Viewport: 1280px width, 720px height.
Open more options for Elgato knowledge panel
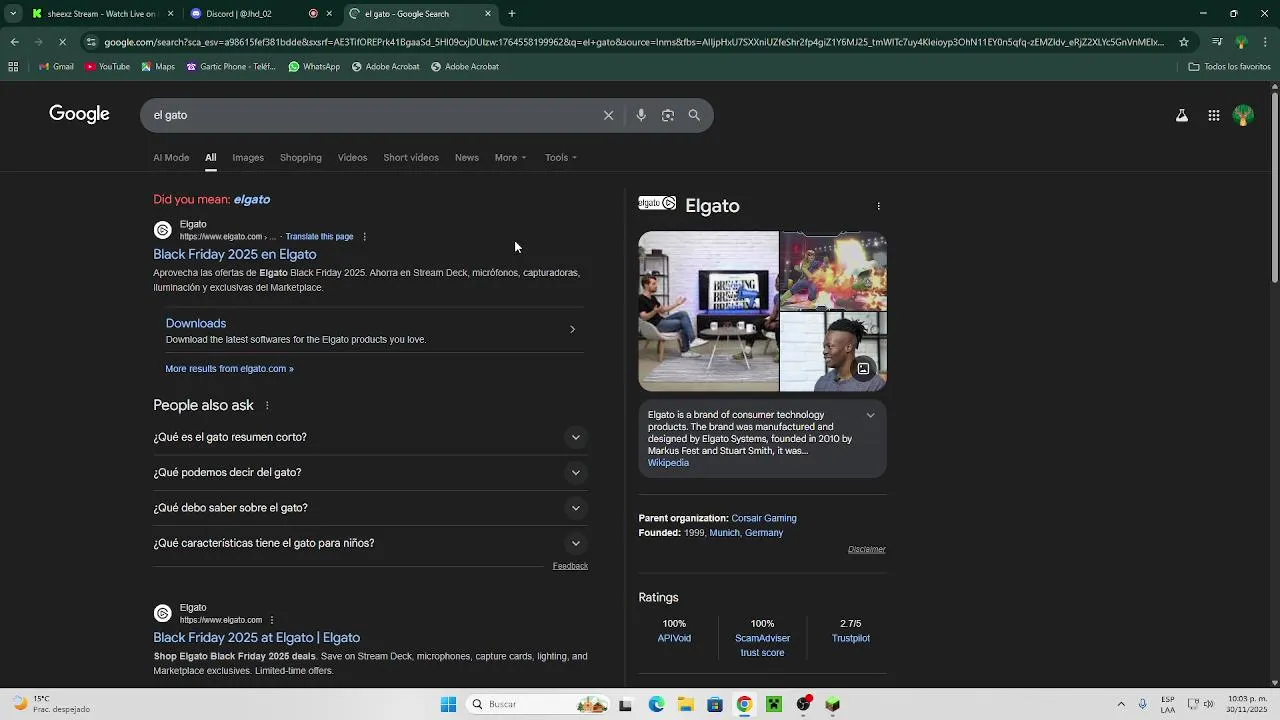click(x=879, y=206)
